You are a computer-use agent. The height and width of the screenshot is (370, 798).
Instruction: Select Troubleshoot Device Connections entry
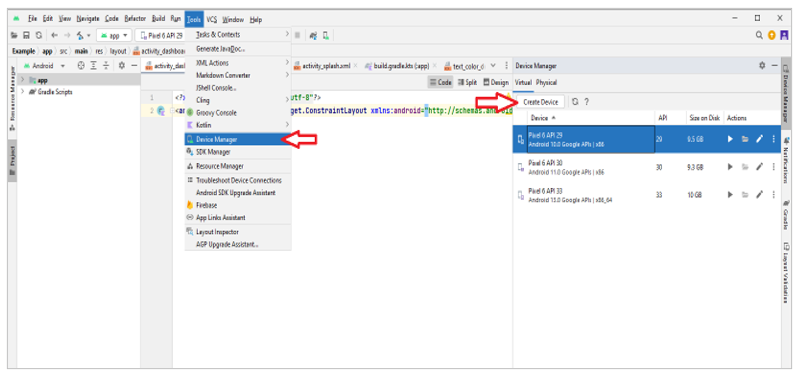238,180
